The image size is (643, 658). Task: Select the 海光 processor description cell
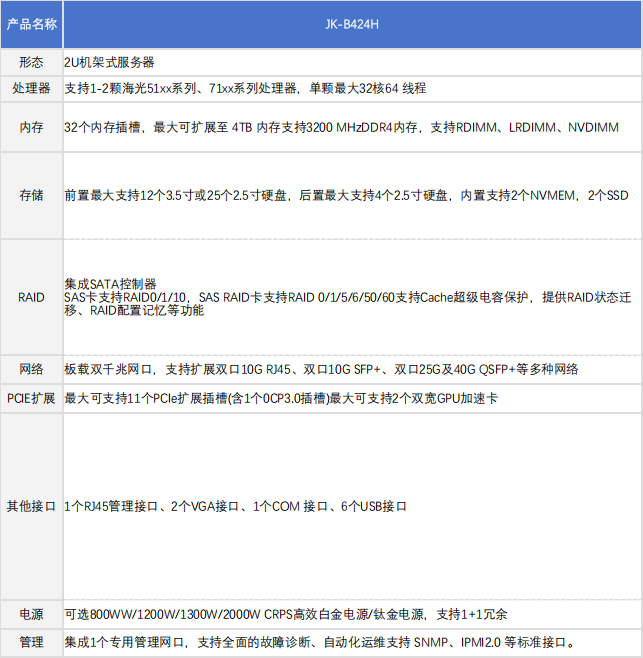coord(245,88)
